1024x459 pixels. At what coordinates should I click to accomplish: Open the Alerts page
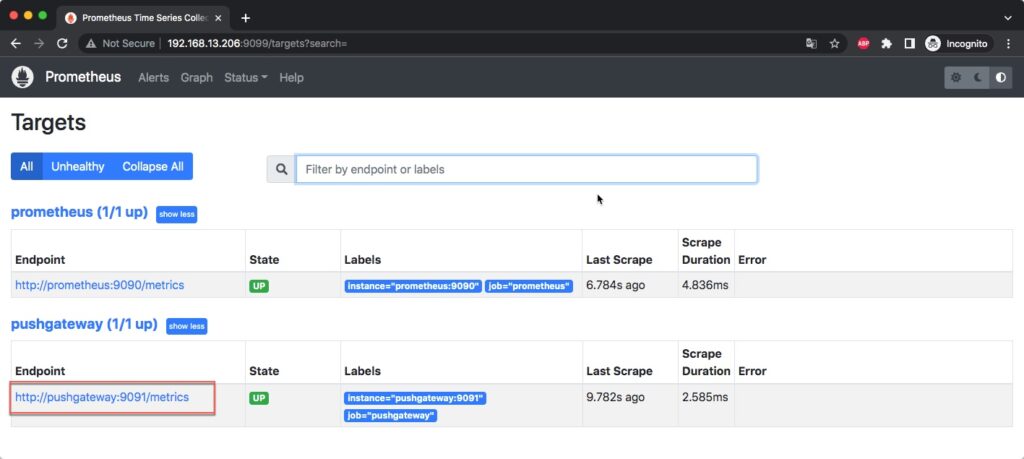[153, 78]
